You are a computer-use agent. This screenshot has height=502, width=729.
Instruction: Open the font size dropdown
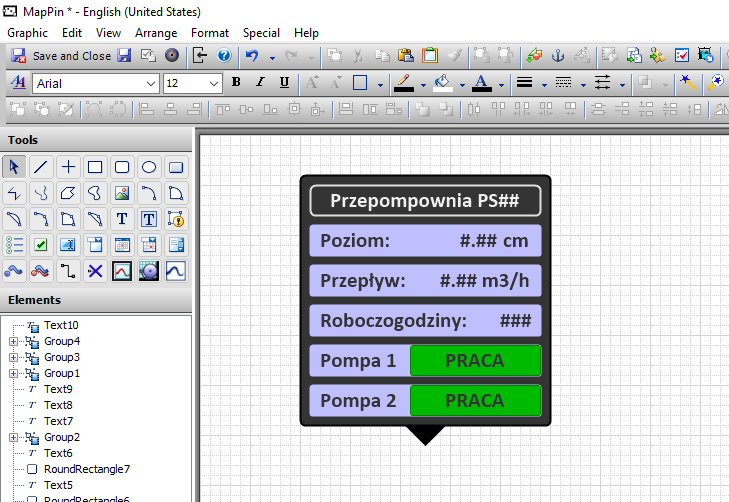click(217, 84)
